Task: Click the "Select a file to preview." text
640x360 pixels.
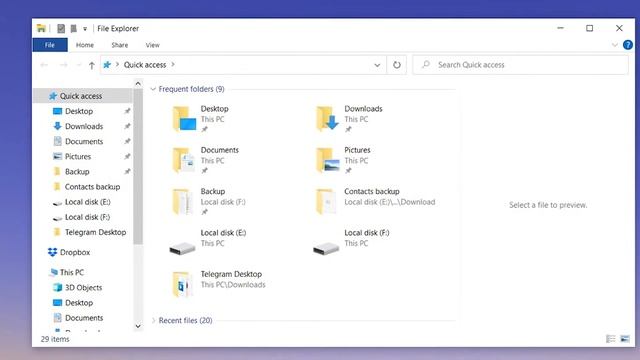Action: tap(548, 205)
